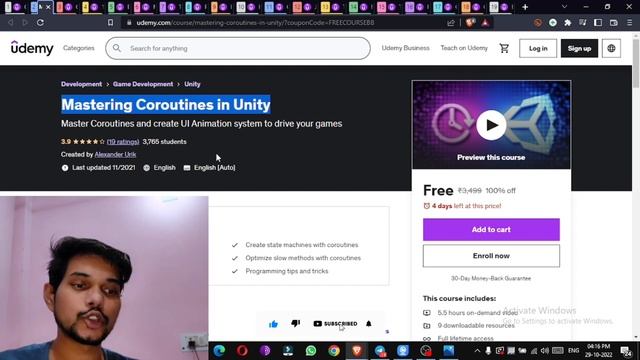Open the Windows notification center icon

click(625, 351)
